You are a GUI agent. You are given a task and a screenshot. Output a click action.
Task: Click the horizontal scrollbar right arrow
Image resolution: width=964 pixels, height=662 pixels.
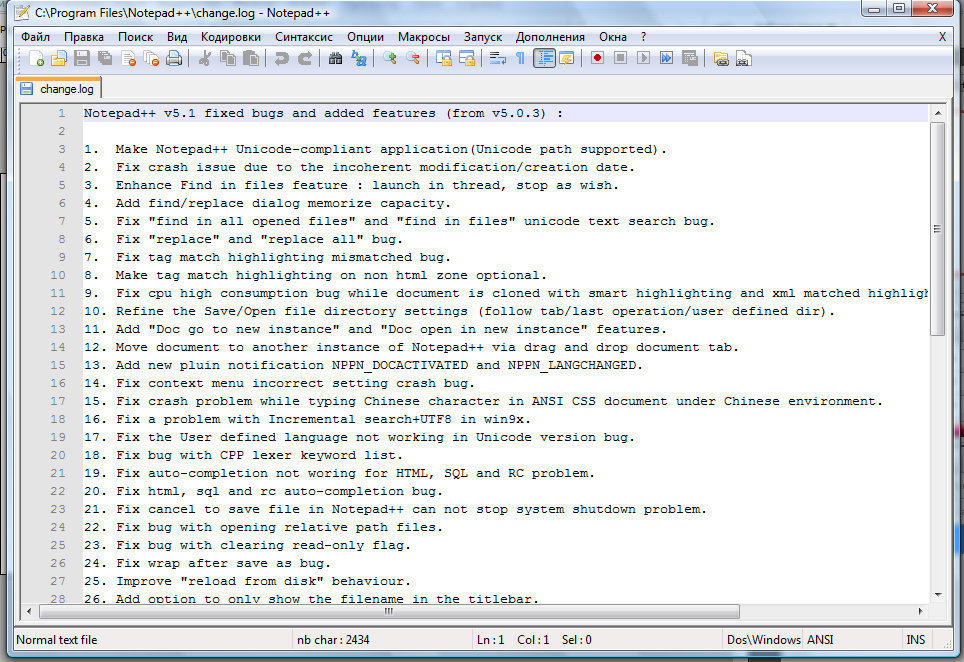(x=920, y=612)
